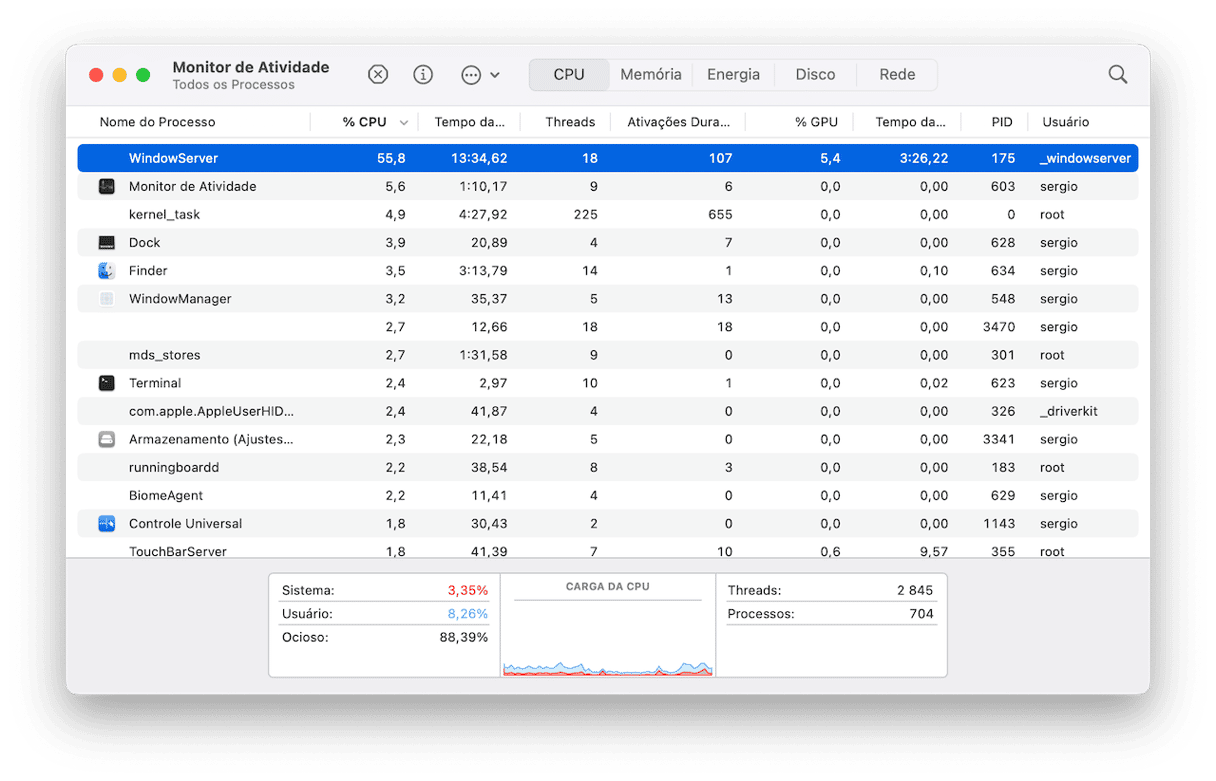Click the WindowManager process name
Screen dimensions: 1216x781
pyautogui.click(x=180, y=299)
